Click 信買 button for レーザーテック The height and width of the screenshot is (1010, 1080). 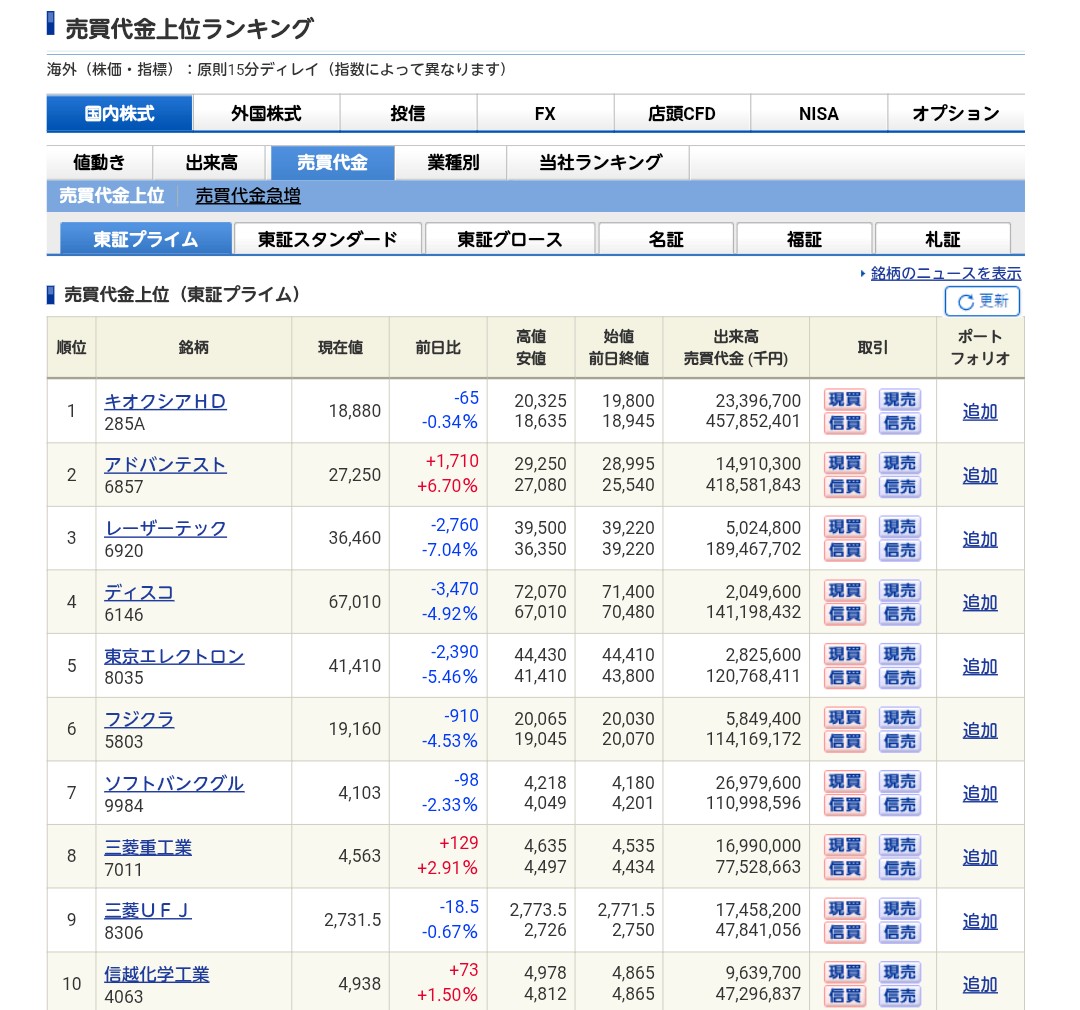click(843, 551)
